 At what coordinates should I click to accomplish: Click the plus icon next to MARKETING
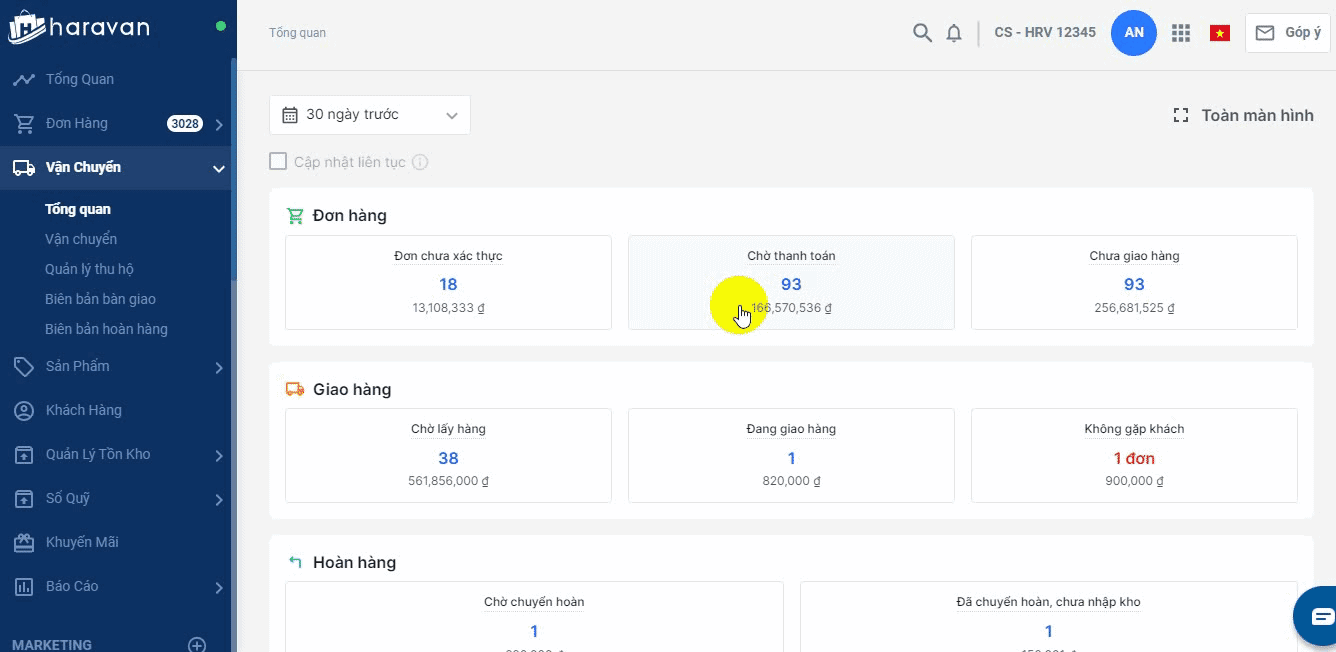(198, 645)
